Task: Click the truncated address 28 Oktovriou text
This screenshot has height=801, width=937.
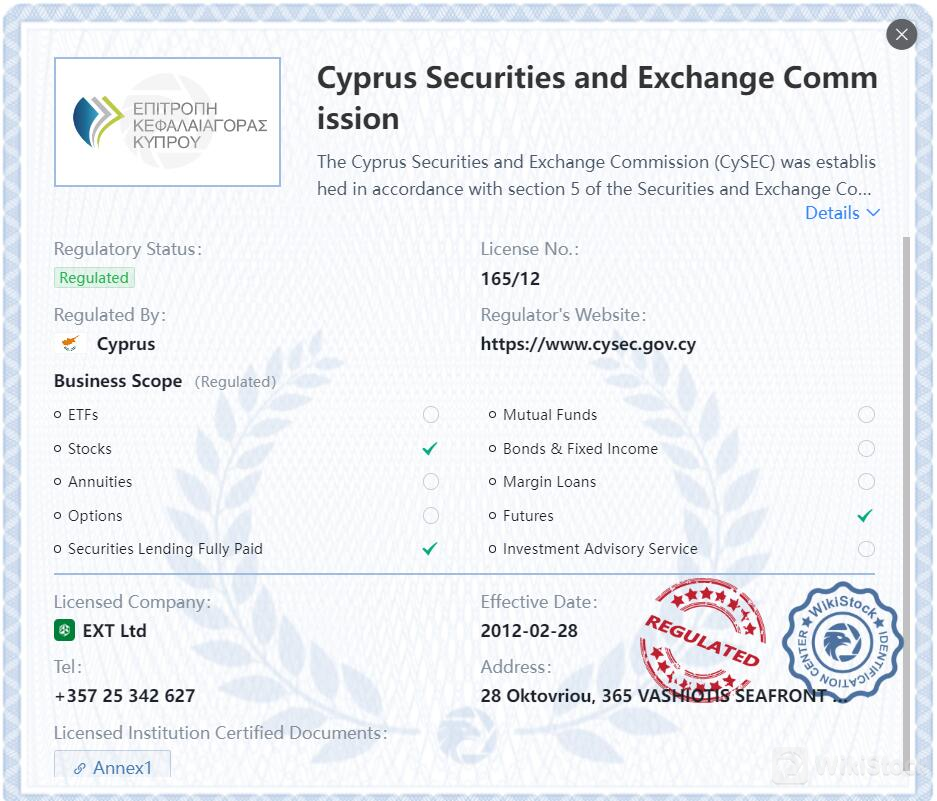Action: pyautogui.click(x=664, y=696)
